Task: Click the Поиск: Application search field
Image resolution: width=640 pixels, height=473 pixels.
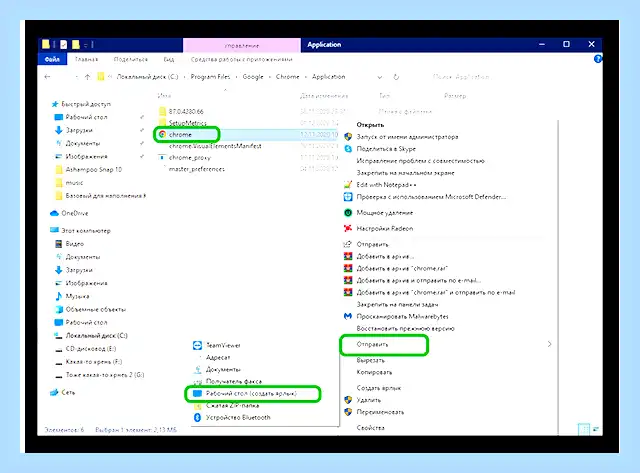Action: point(460,77)
